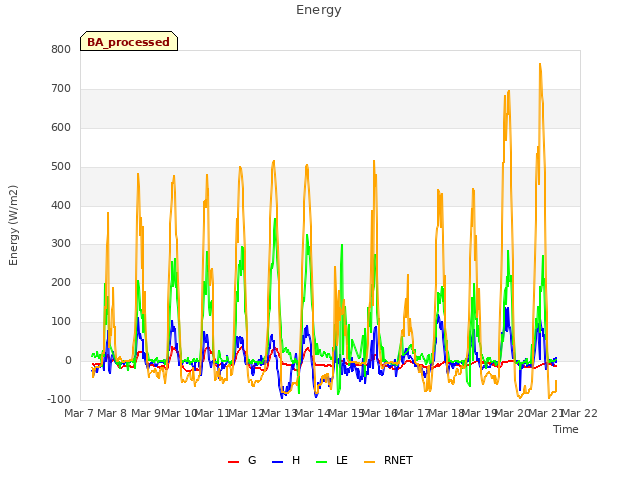This screenshot has width=640, height=480.
Task: Click the Mar 12 x-axis date
Action: pyautogui.click(x=246, y=413)
